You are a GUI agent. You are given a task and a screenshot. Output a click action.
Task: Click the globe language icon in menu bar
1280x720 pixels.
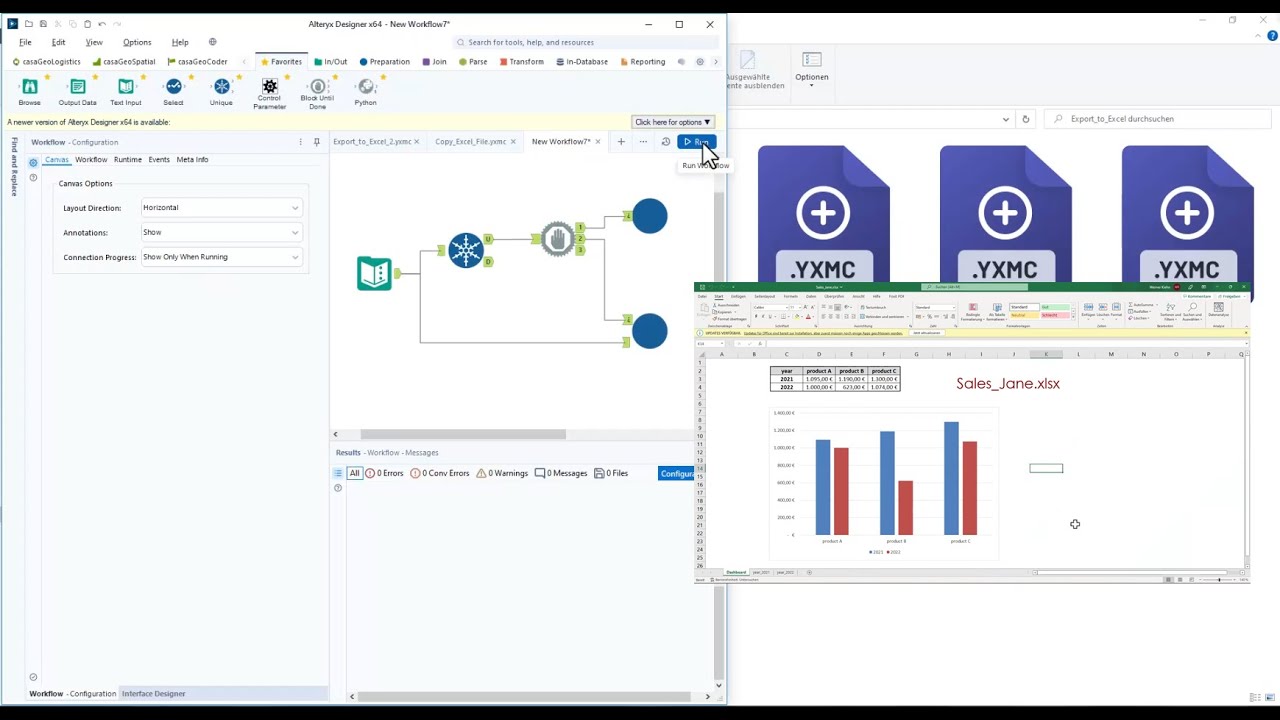coord(212,42)
